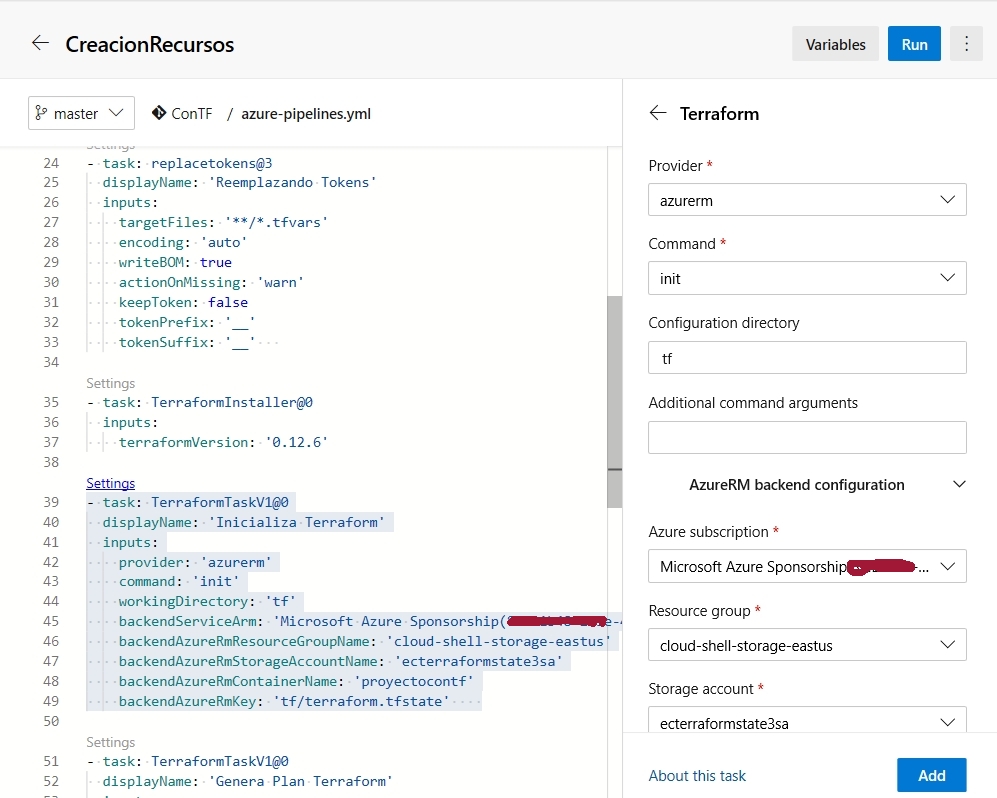Click the CreacionRecursos pipeline title
This screenshot has height=798, width=997.
pyautogui.click(x=149, y=45)
